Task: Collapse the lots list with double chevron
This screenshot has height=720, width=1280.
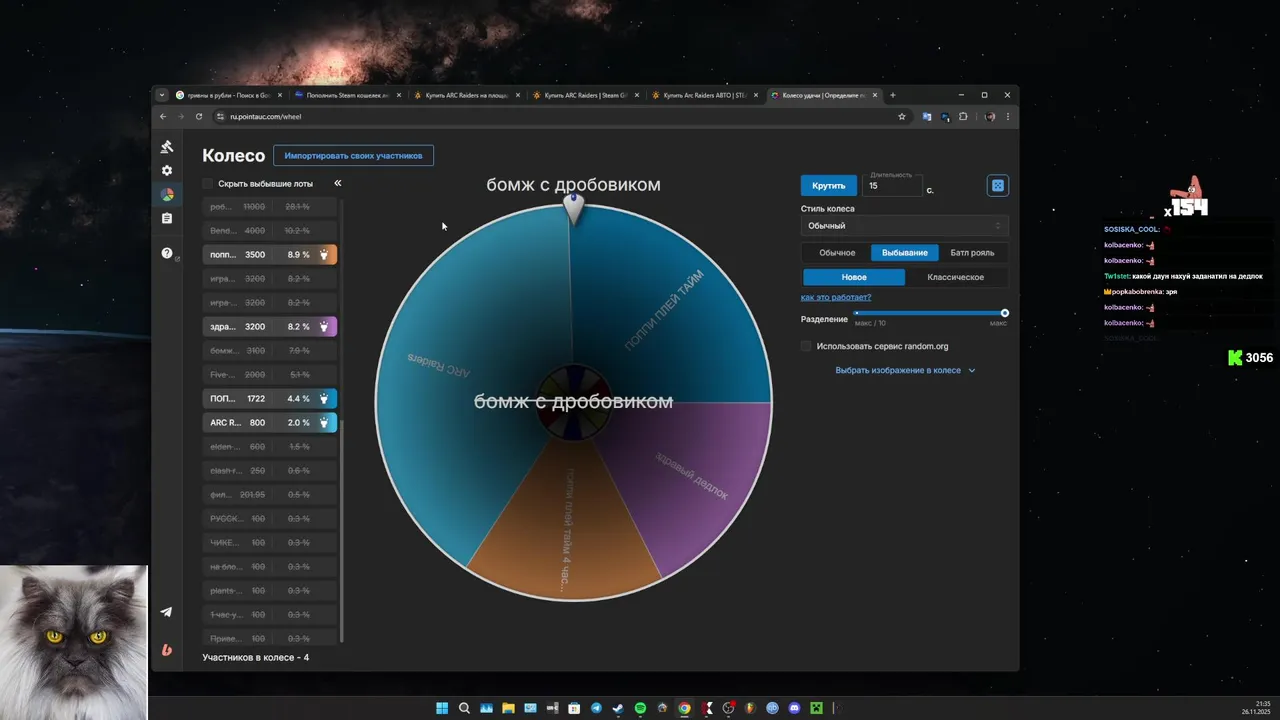Action: 338,183
